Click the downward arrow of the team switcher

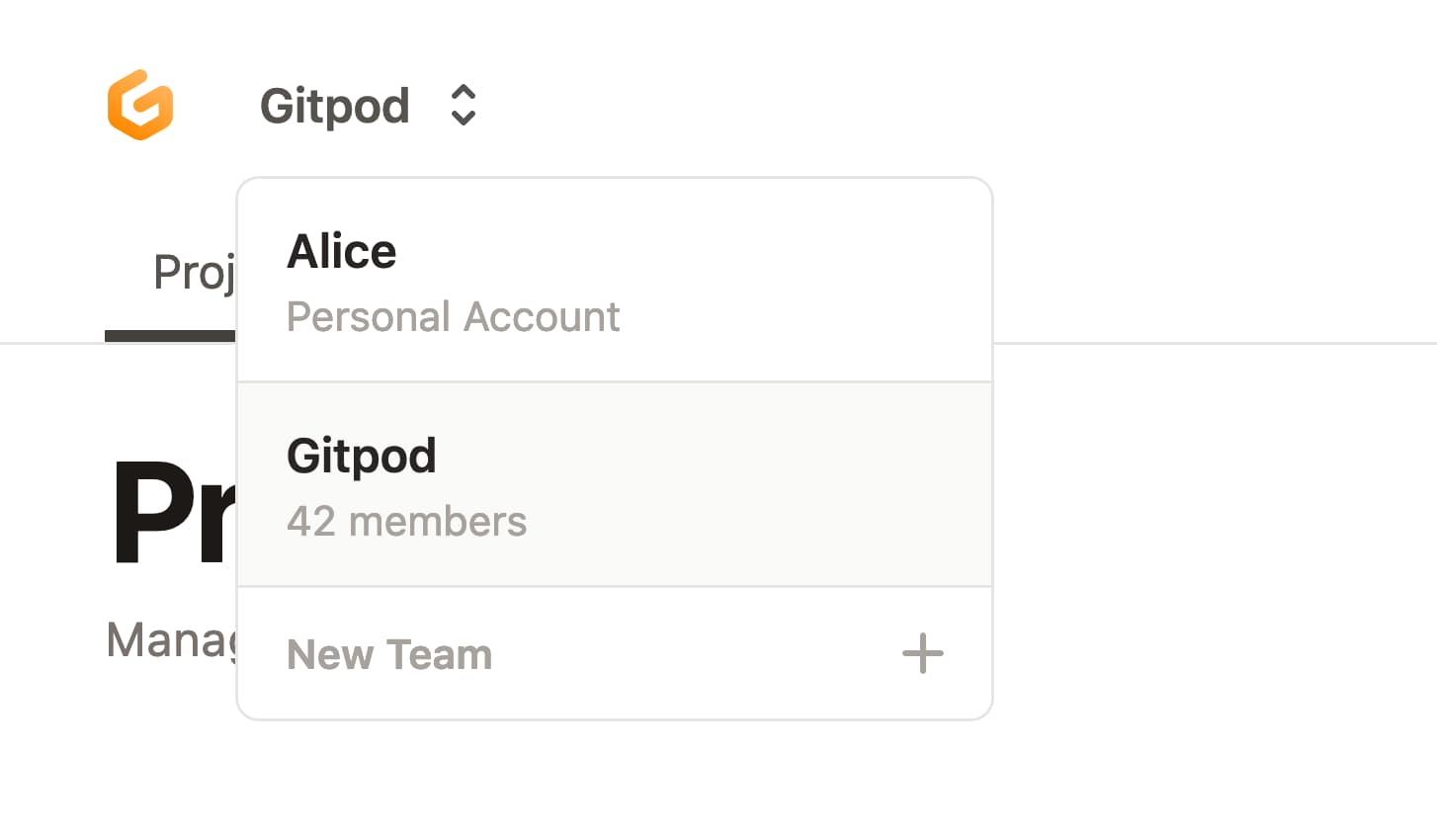point(463,119)
